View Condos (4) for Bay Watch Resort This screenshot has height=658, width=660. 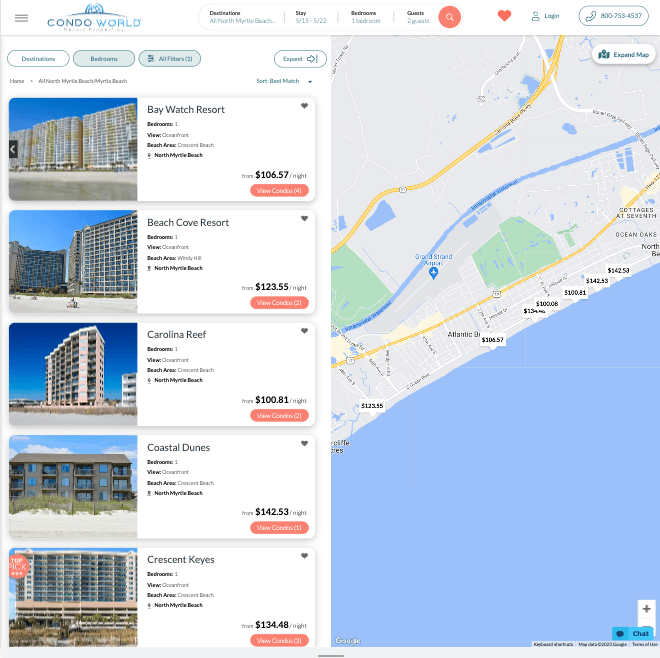279,191
